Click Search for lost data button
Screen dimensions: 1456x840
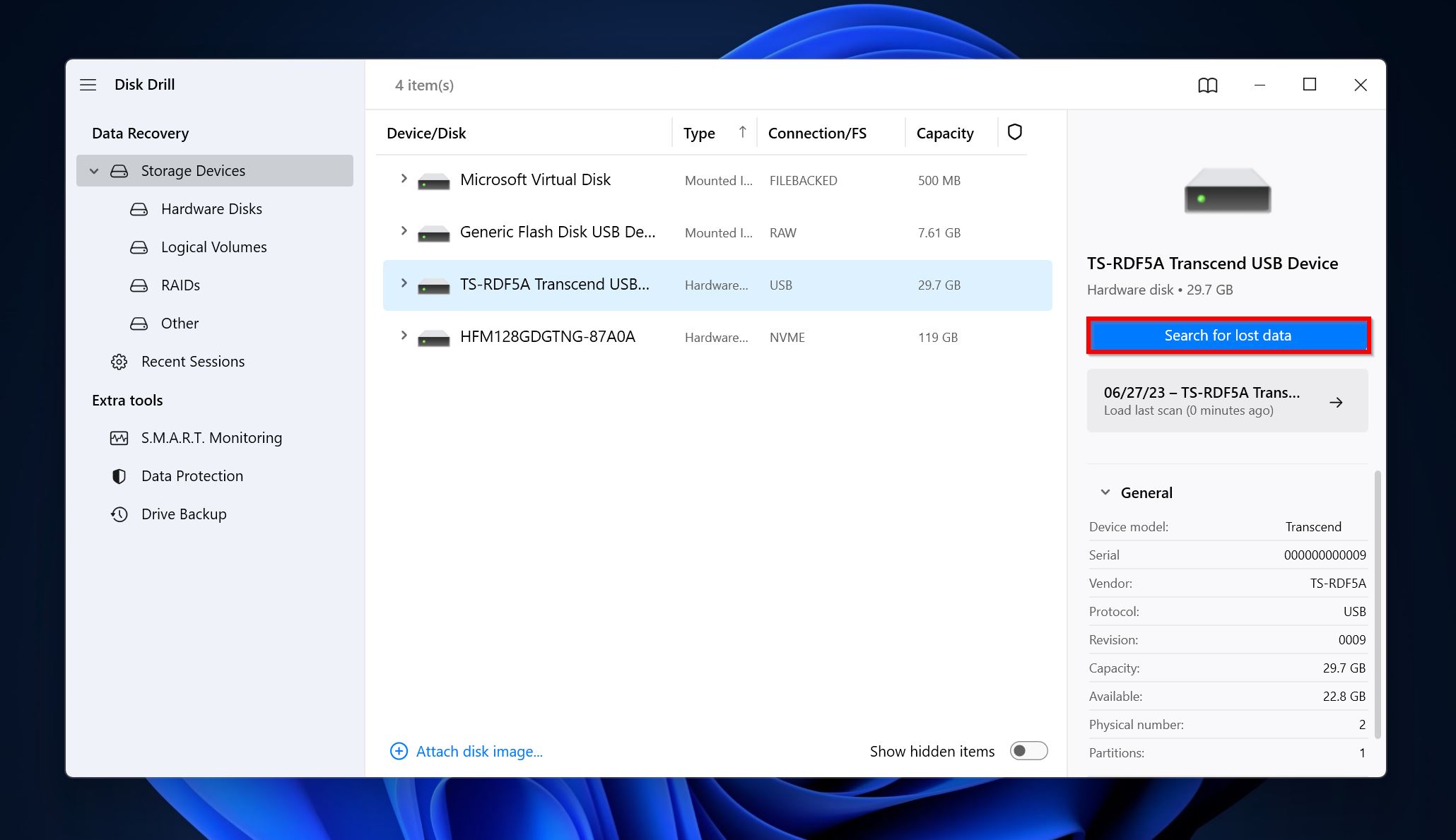pos(1228,335)
